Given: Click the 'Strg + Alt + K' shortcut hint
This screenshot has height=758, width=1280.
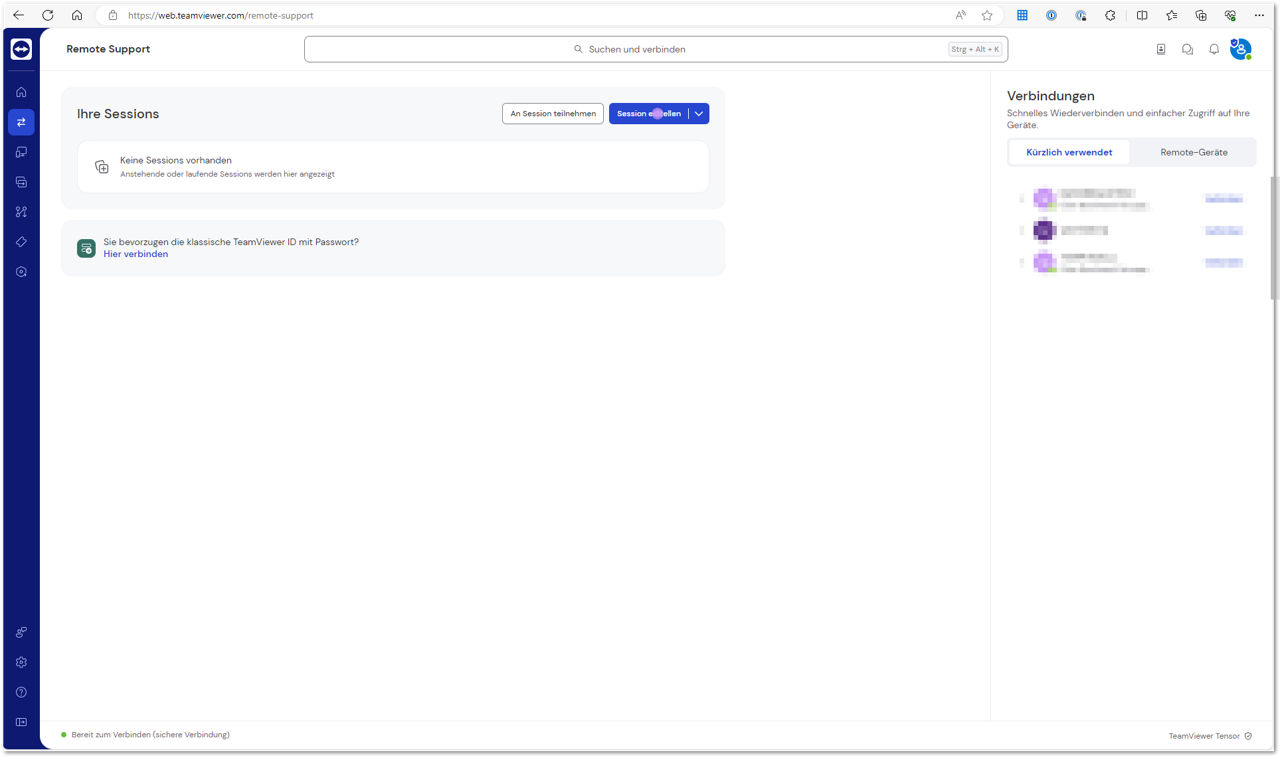Looking at the screenshot, I should click(x=975, y=49).
